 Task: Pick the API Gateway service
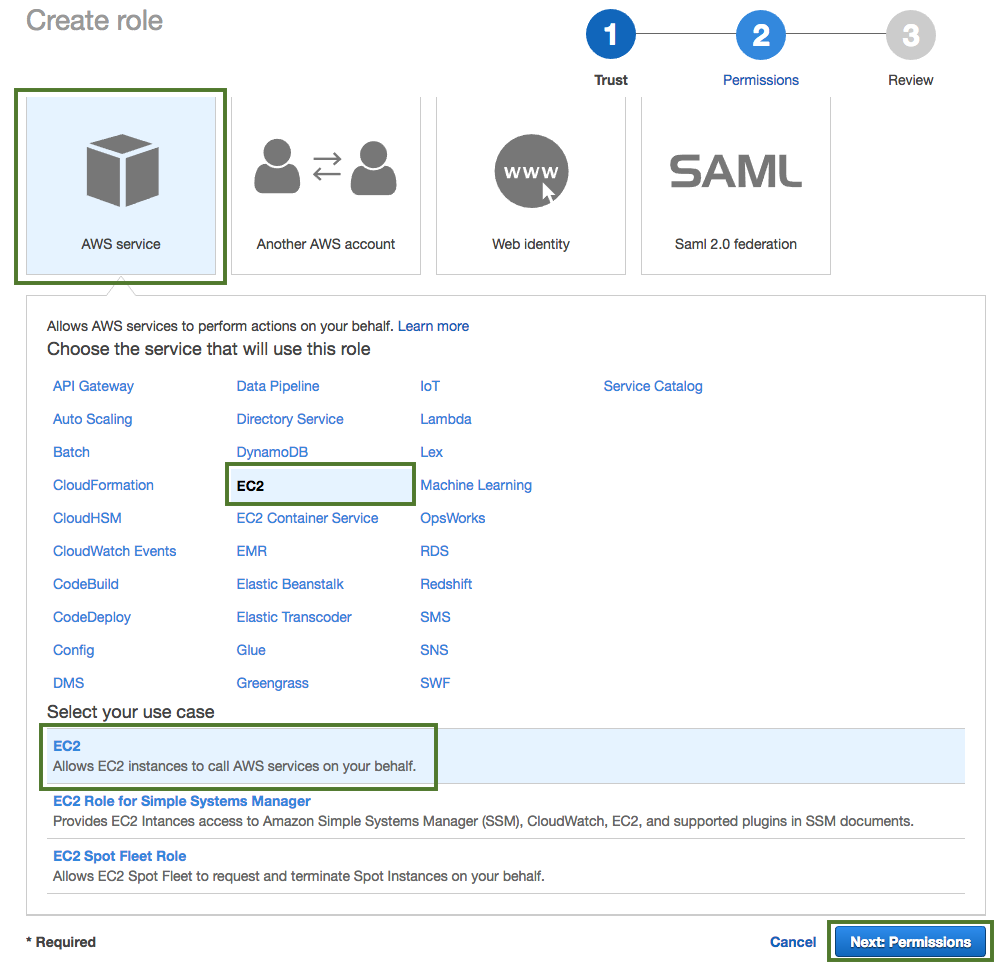pos(93,386)
